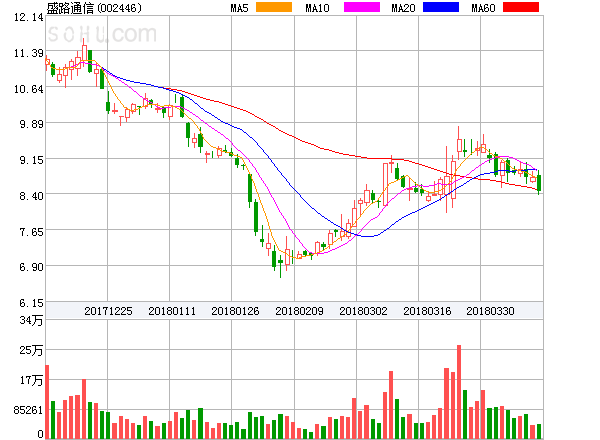The image size is (600, 440).
Task: Click the red MA60 legend swatch
Action: [x=521, y=7]
